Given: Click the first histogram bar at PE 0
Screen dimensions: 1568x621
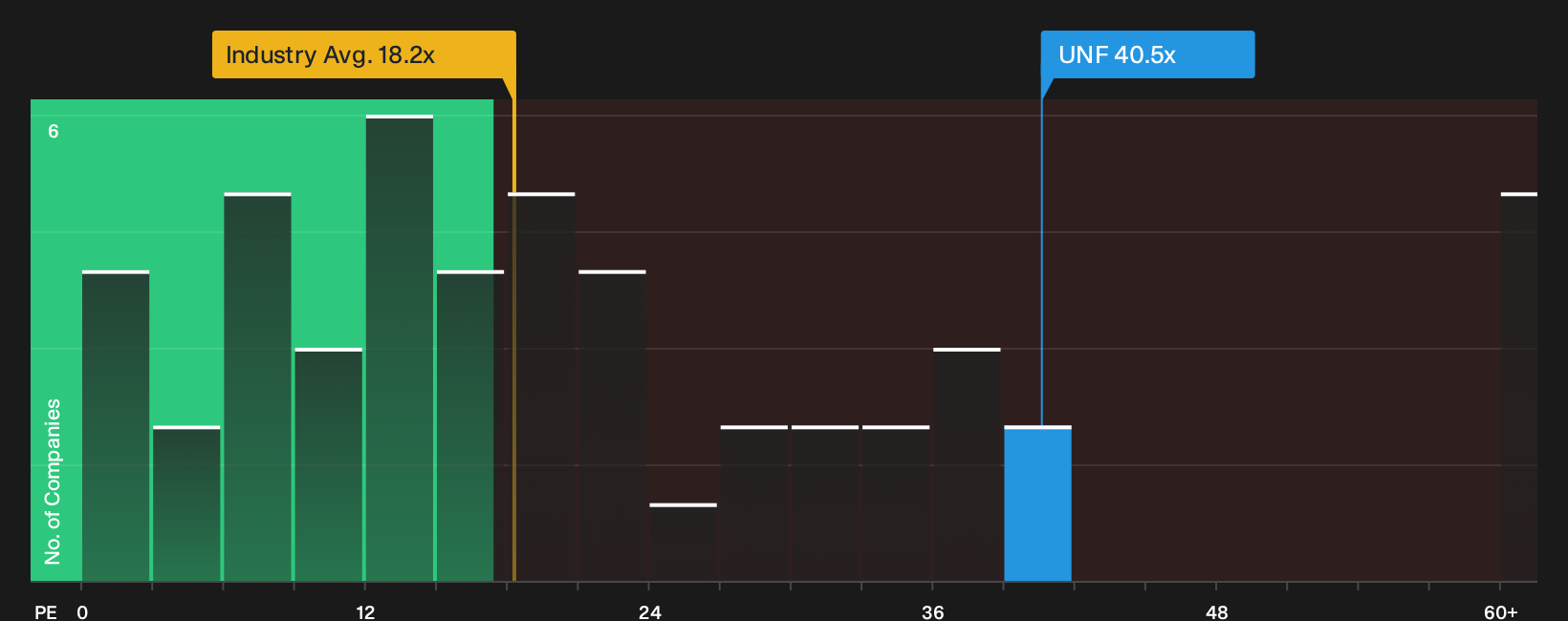Looking at the screenshot, I should coord(116,426).
